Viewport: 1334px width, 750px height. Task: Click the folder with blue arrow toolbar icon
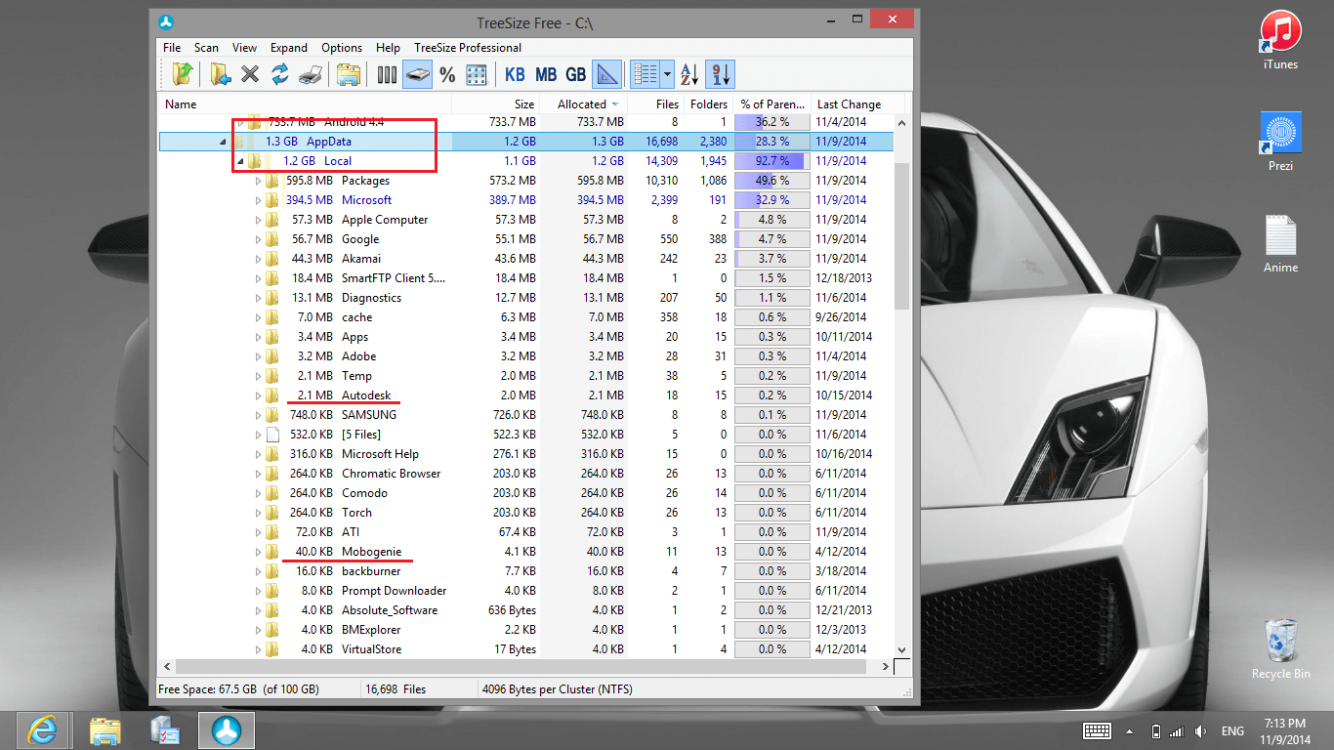[220, 74]
